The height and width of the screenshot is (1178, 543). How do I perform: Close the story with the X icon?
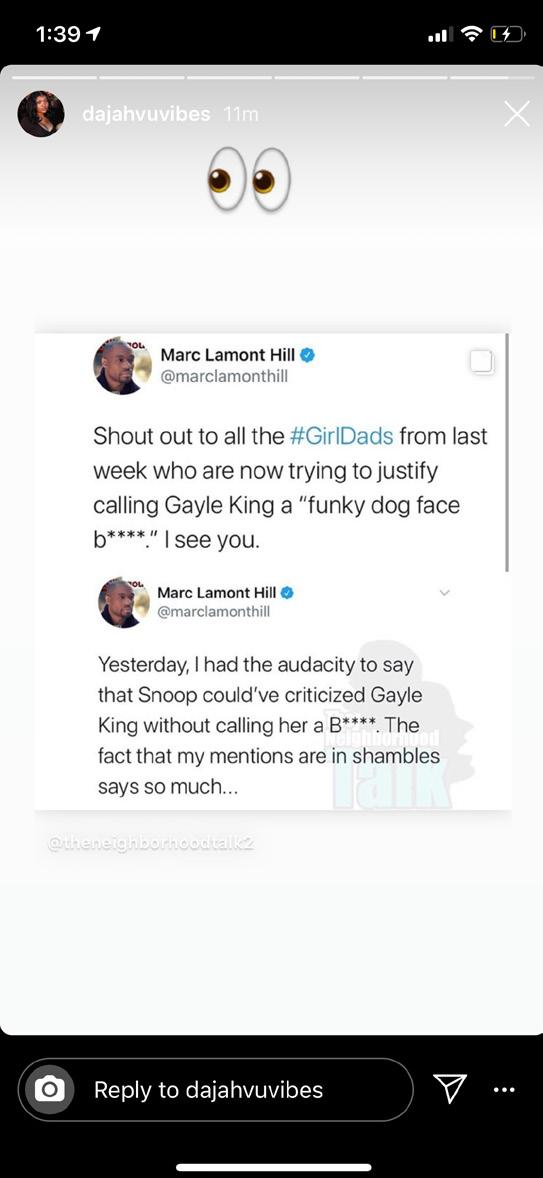tap(516, 115)
